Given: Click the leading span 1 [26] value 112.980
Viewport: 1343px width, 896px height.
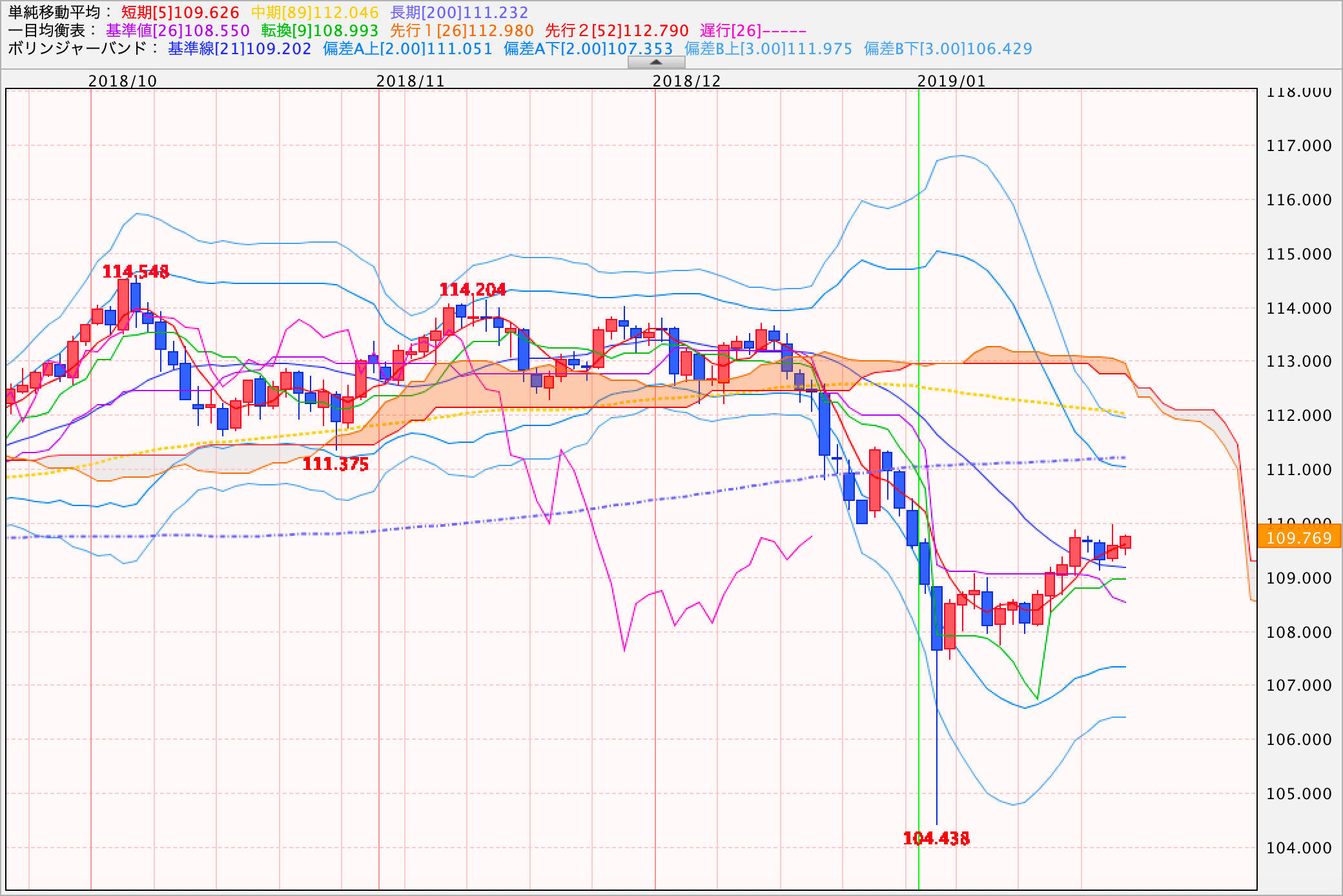Looking at the screenshot, I should tap(462, 30).
